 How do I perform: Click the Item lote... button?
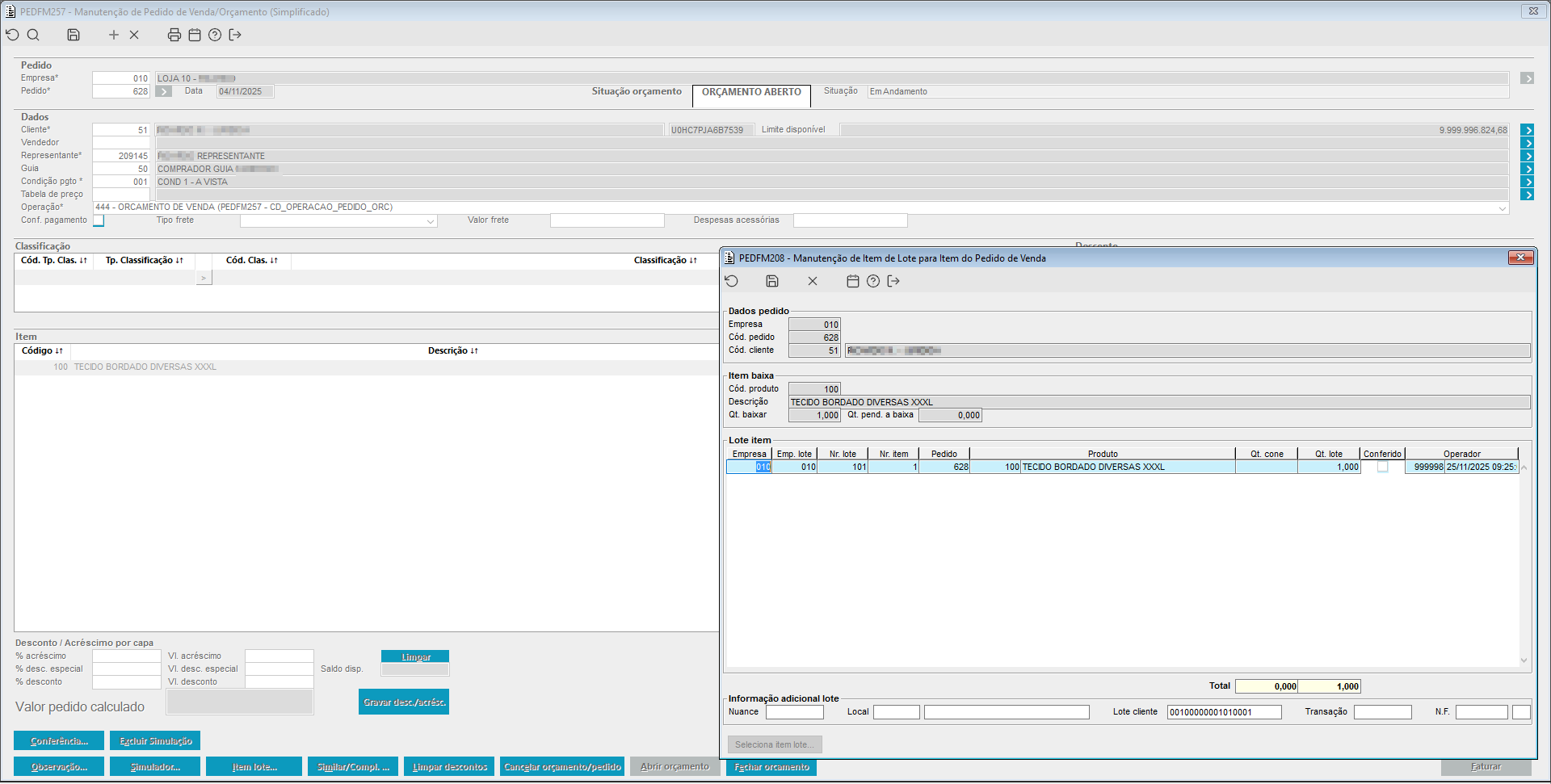254,766
